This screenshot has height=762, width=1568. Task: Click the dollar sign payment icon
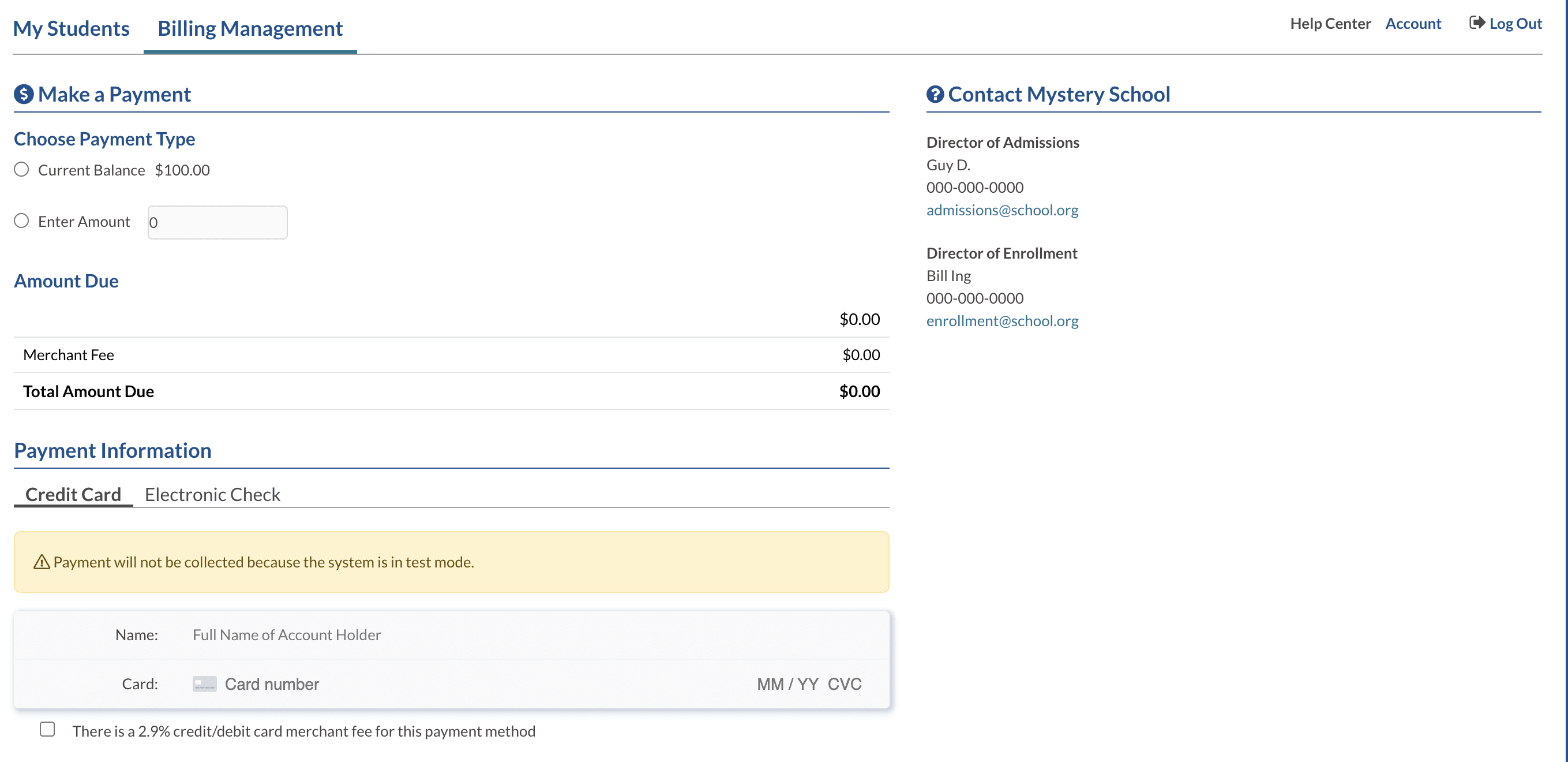pos(24,95)
